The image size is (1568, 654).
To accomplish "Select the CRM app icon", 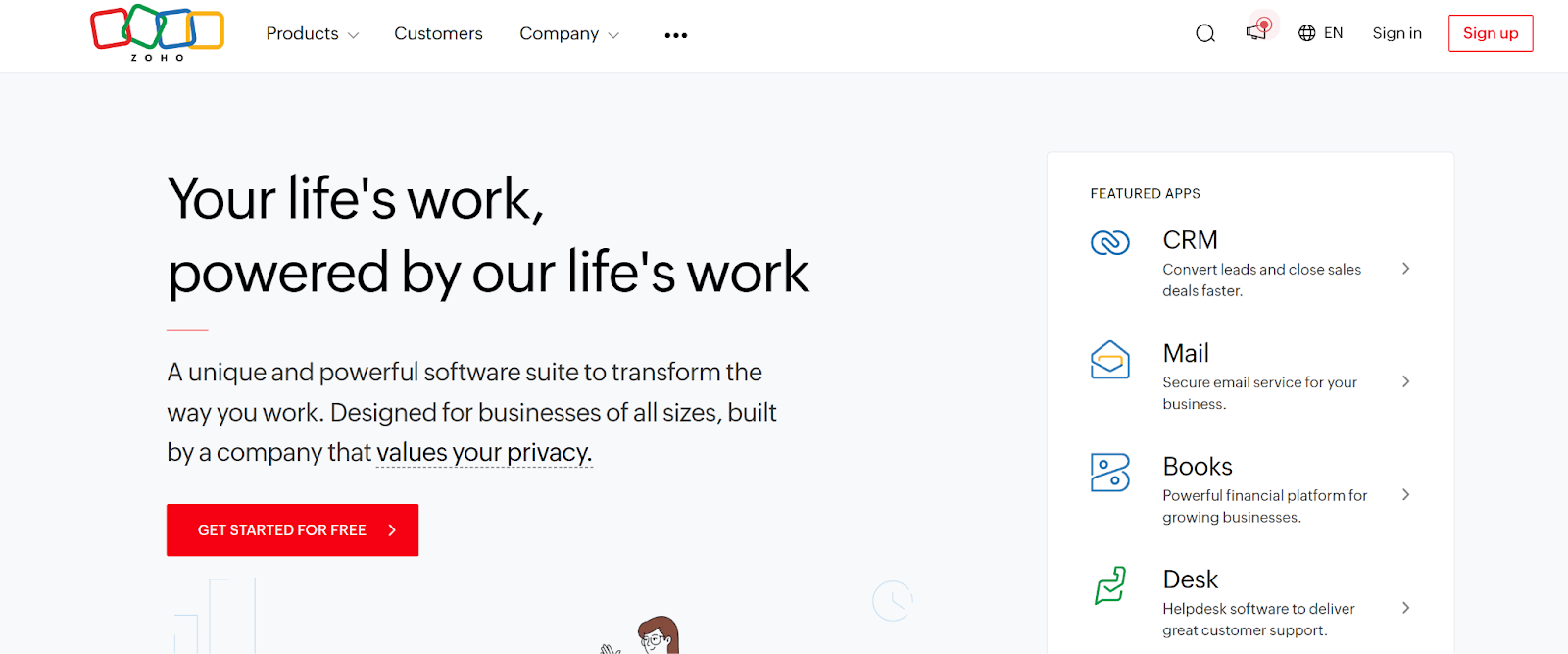I will pyautogui.click(x=1110, y=242).
